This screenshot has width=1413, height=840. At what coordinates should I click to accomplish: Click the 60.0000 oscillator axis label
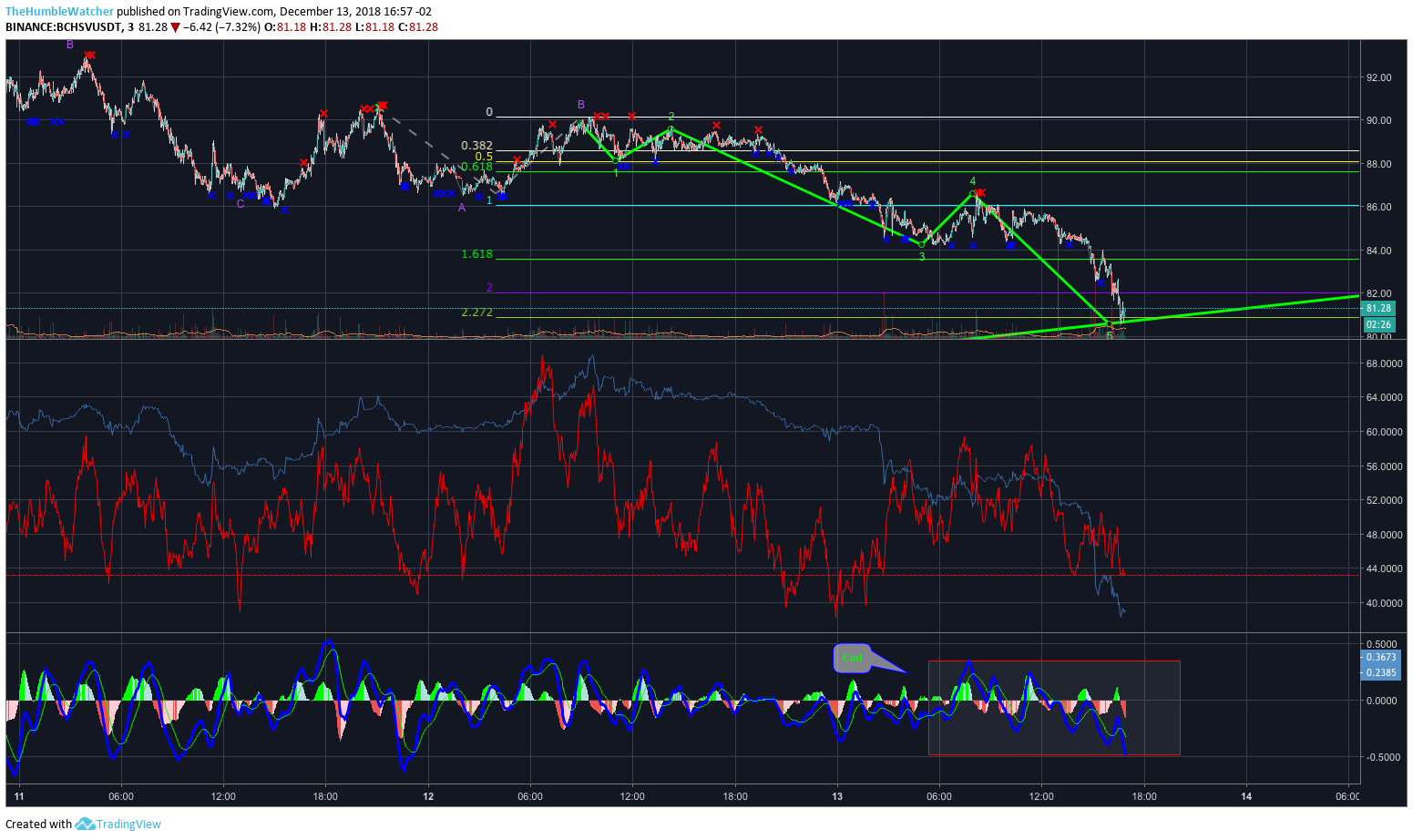tap(1383, 432)
